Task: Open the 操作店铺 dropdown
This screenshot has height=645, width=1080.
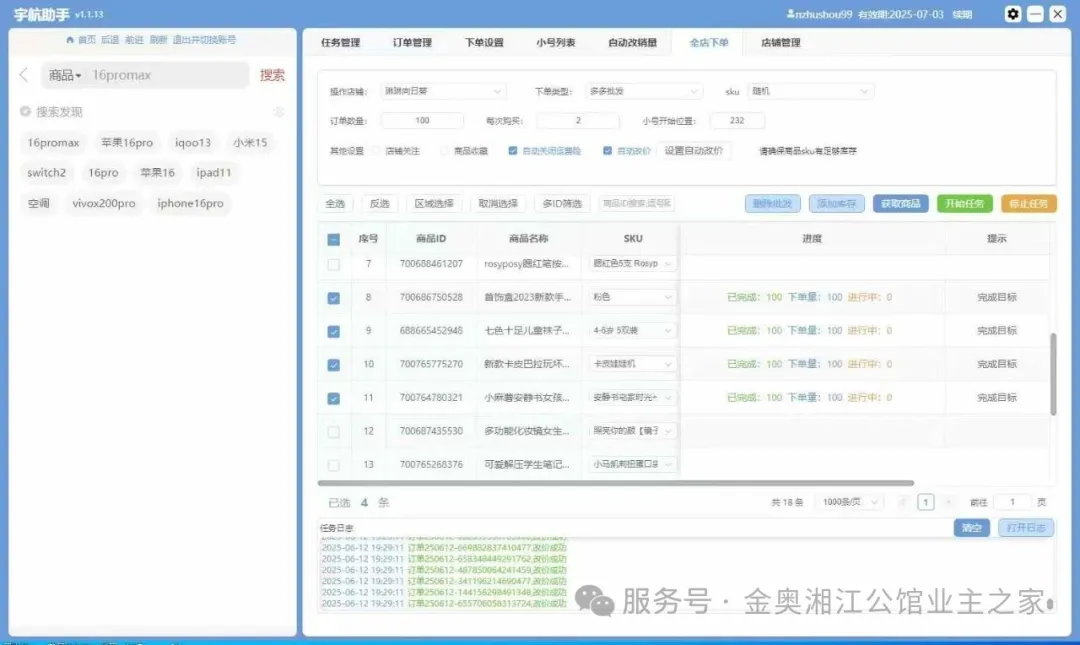Action: (x=424, y=91)
